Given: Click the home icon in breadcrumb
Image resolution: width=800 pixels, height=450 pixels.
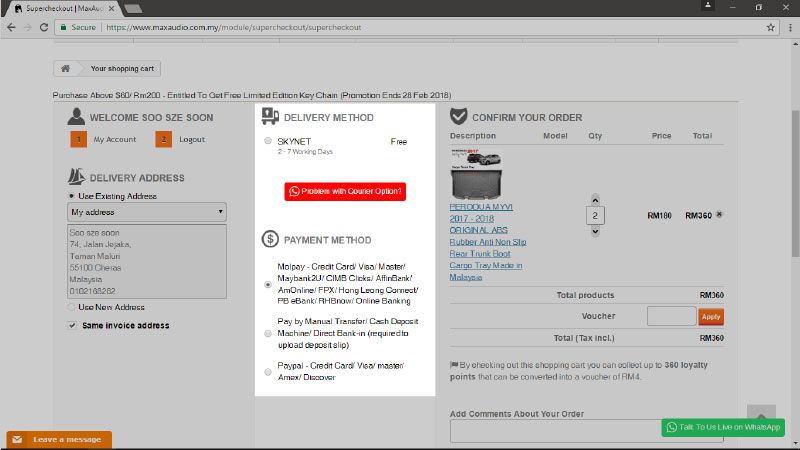Looking at the screenshot, I should pyautogui.click(x=65, y=69).
